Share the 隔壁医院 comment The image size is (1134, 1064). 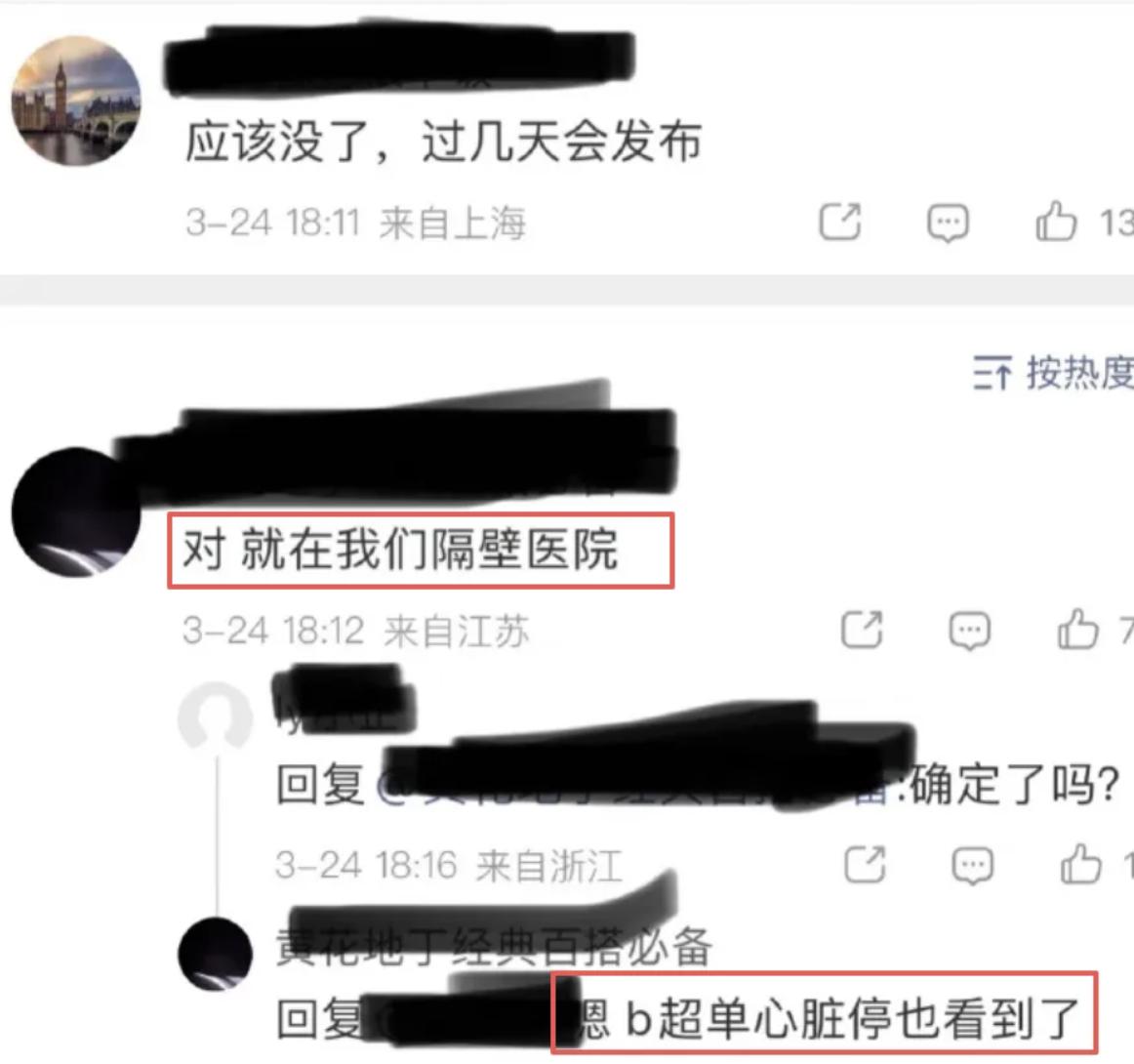tap(862, 630)
